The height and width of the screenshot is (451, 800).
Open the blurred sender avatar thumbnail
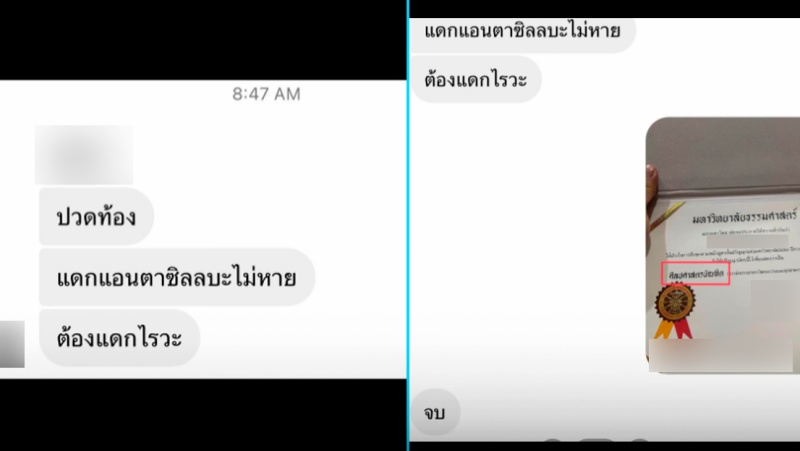click(x=12, y=344)
